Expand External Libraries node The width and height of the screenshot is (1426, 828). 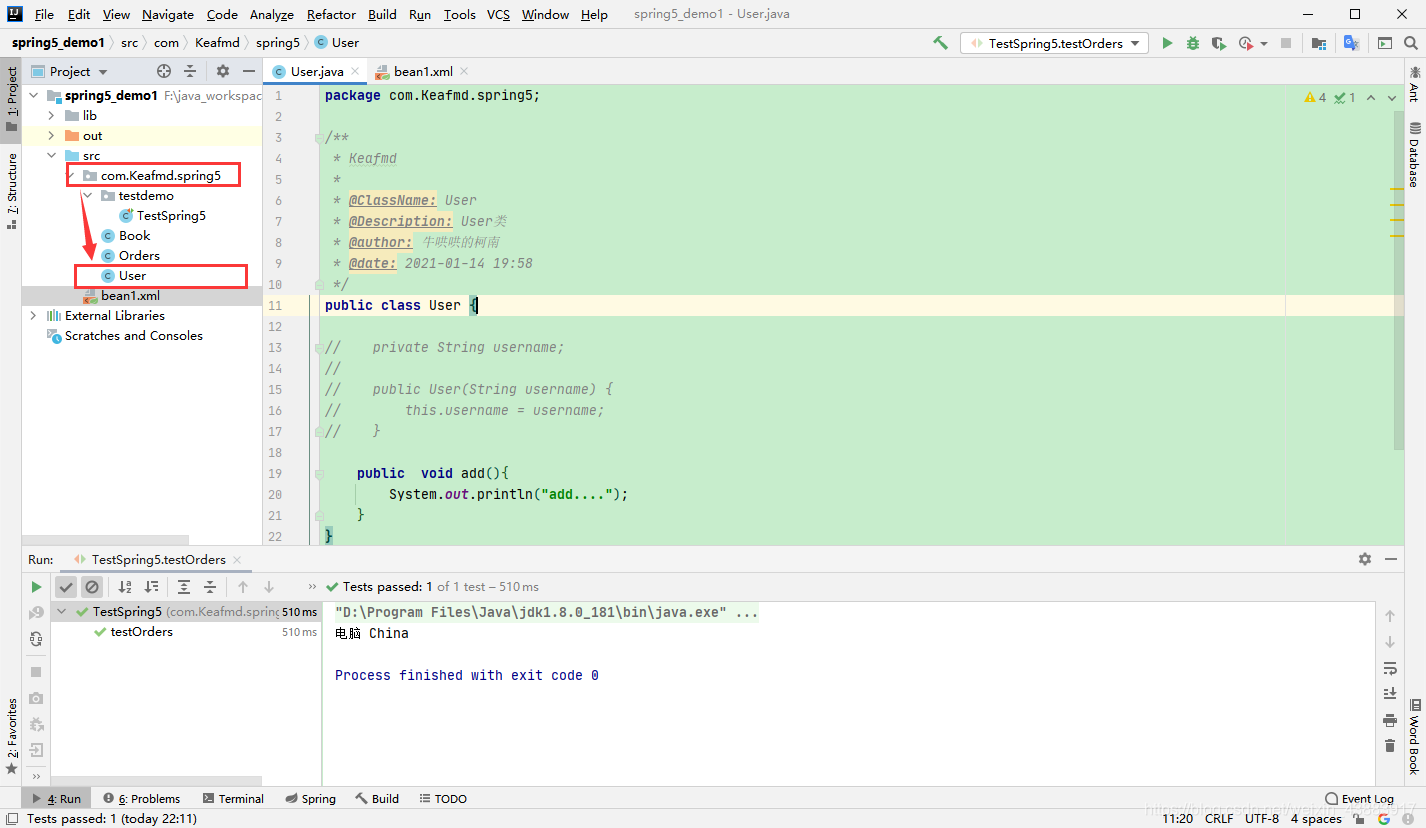pyautogui.click(x=33, y=316)
